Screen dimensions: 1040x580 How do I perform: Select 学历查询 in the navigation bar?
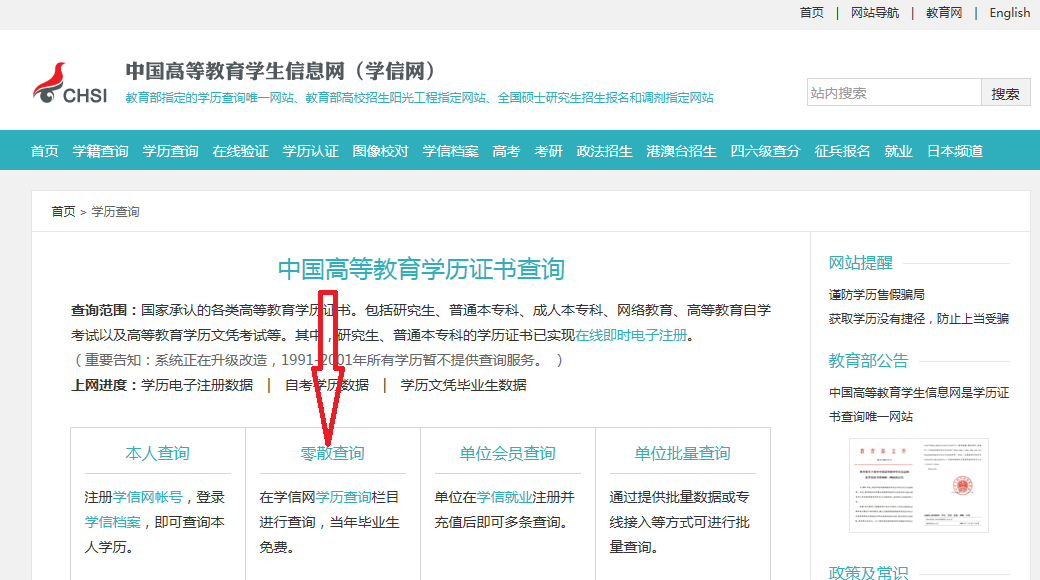click(170, 151)
